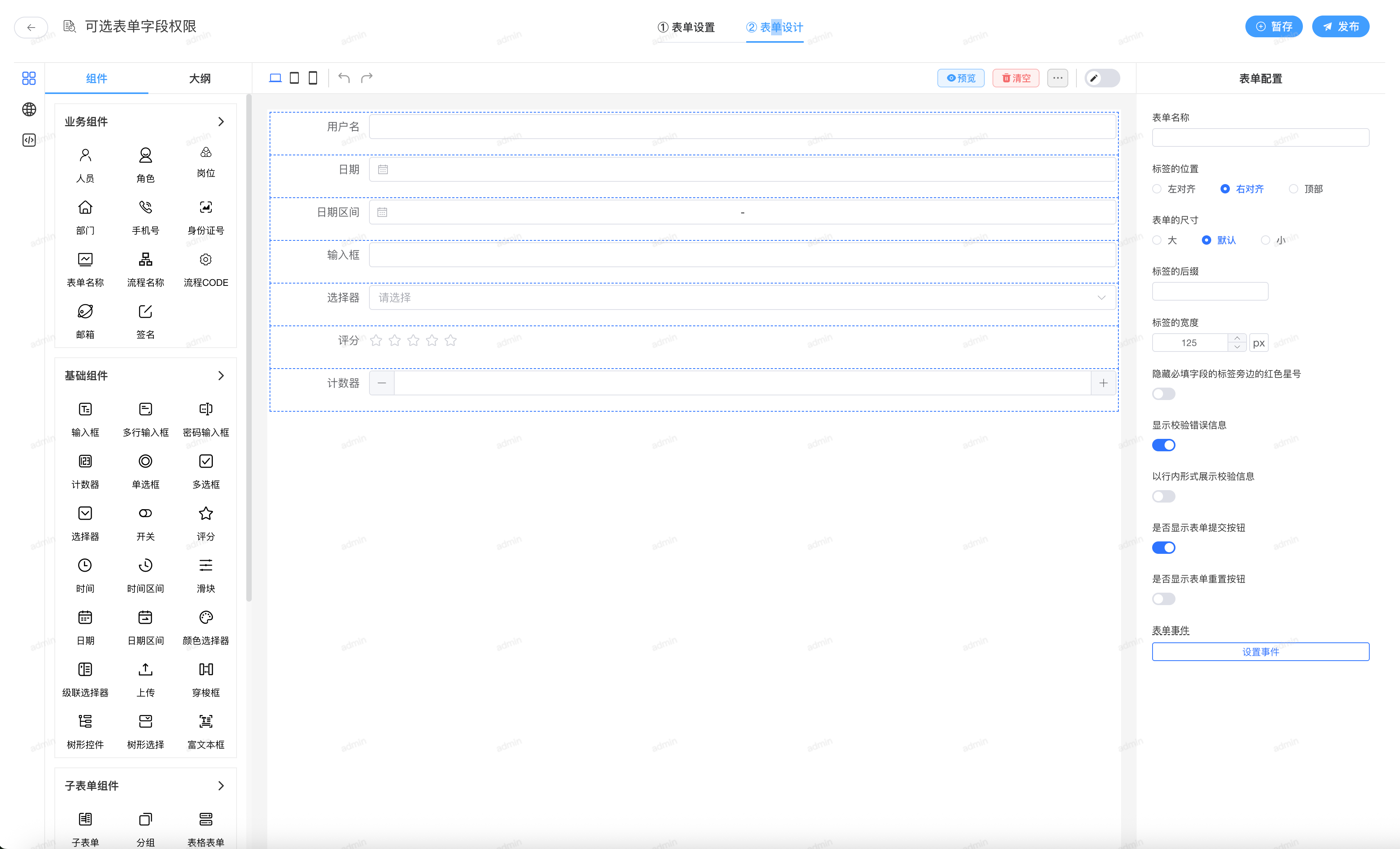Click the 上传 upload component icon

click(145, 670)
